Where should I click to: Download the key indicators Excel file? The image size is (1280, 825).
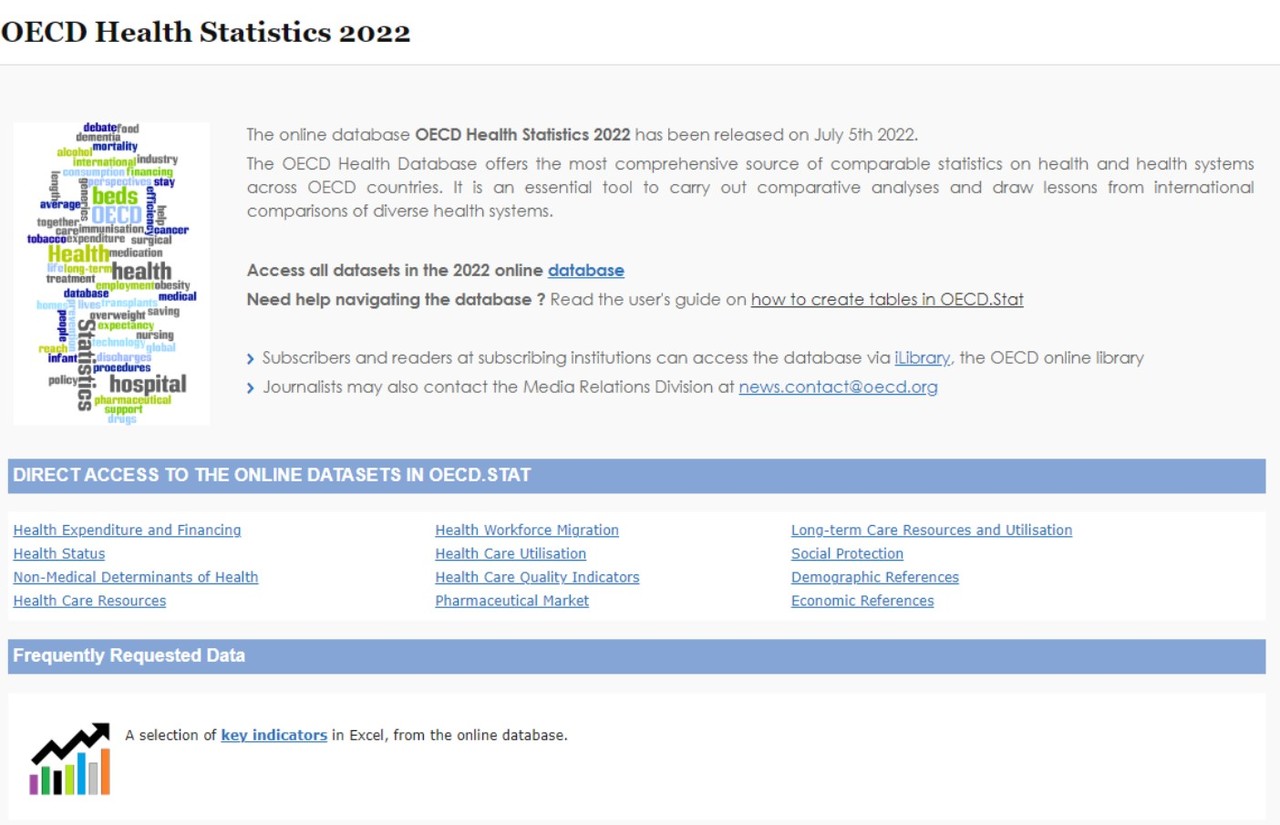273,735
